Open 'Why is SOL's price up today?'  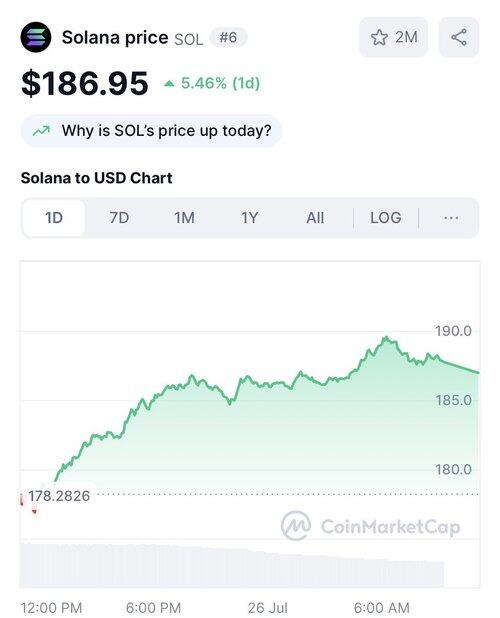pos(151,131)
